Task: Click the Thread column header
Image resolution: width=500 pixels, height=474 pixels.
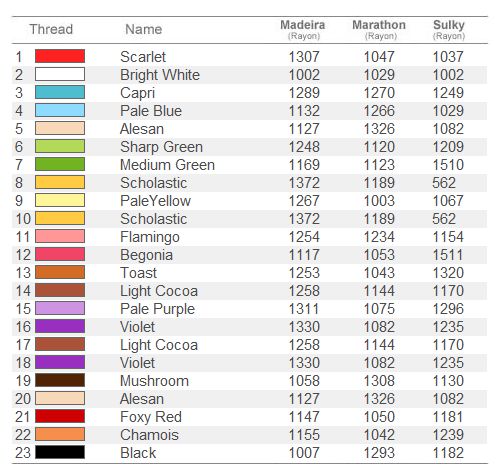Action: click(x=51, y=29)
